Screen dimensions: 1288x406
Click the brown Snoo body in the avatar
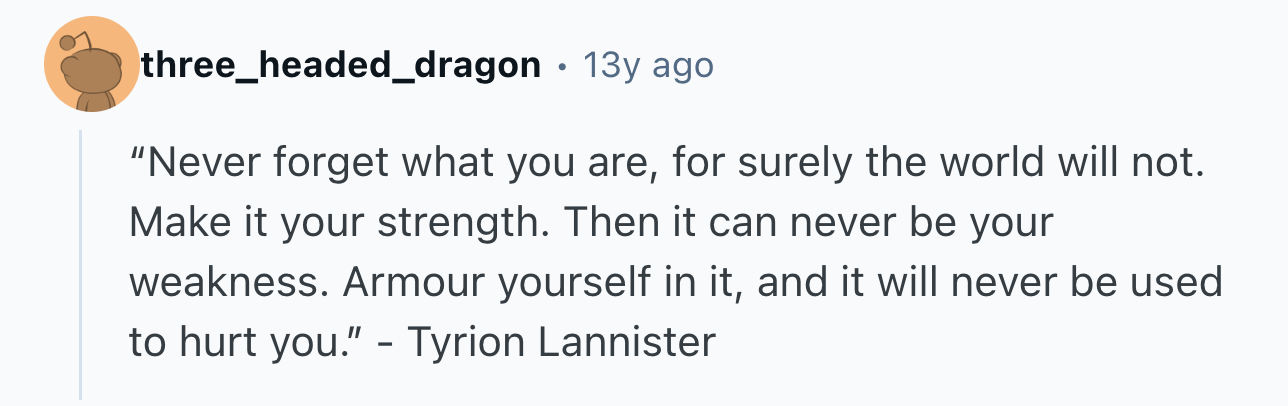pos(92,82)
